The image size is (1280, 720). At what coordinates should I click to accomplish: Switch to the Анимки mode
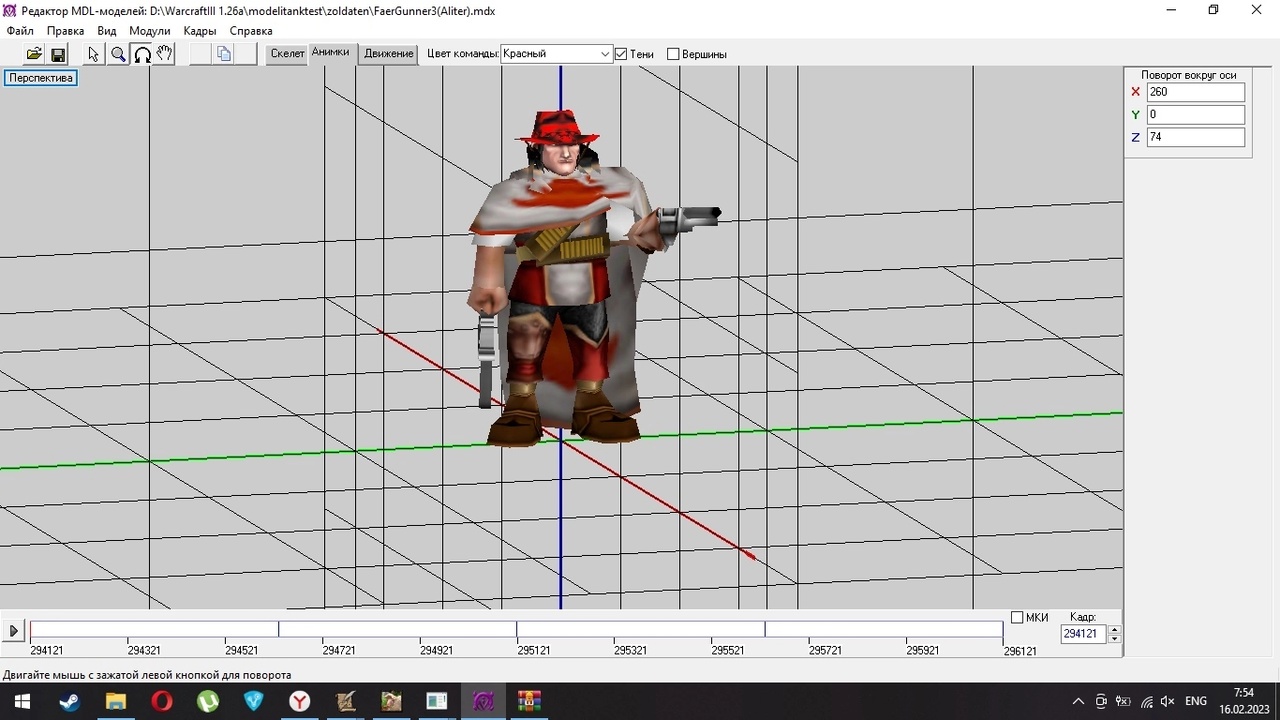coord(331,53)
